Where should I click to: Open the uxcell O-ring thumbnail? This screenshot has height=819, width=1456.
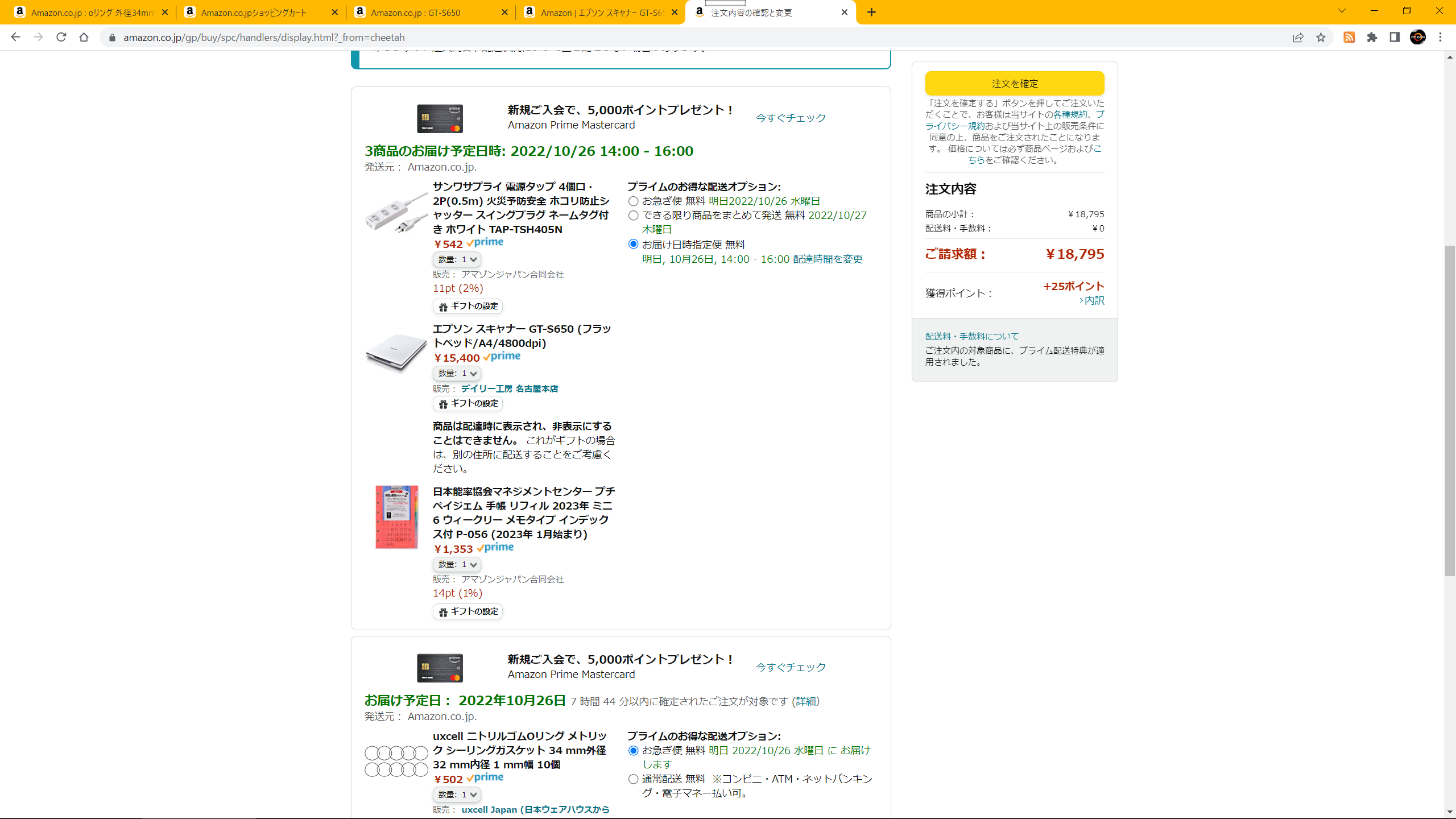[x=396, y=762]
